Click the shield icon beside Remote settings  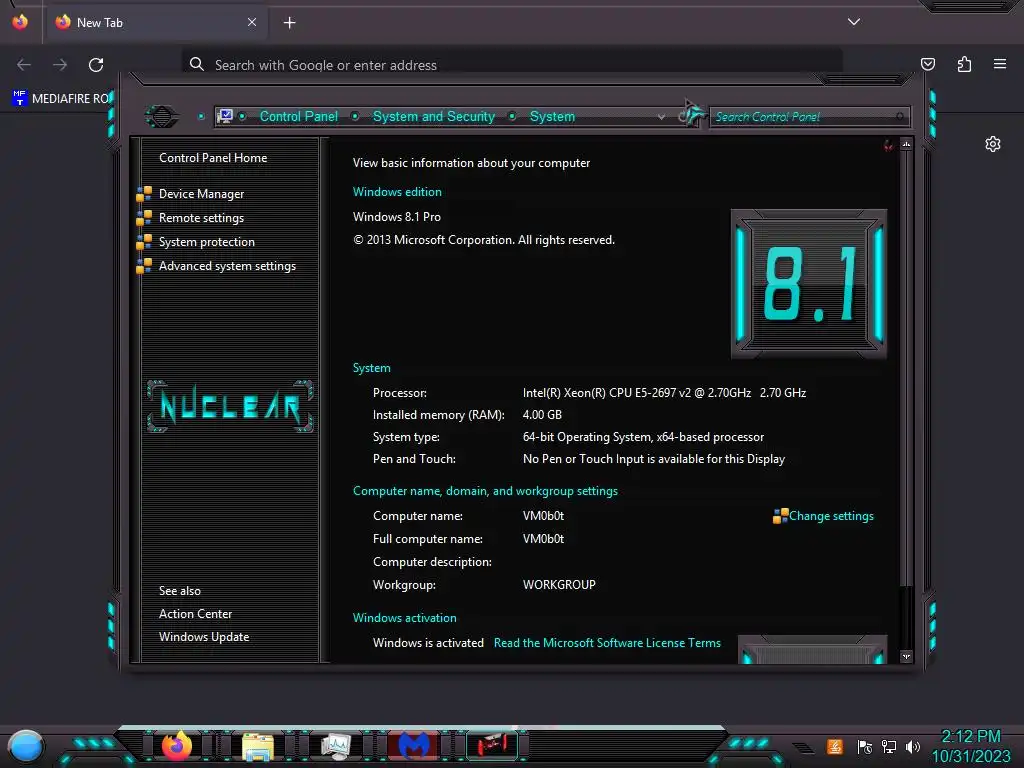pyautogui.click(x=144, y=218)
